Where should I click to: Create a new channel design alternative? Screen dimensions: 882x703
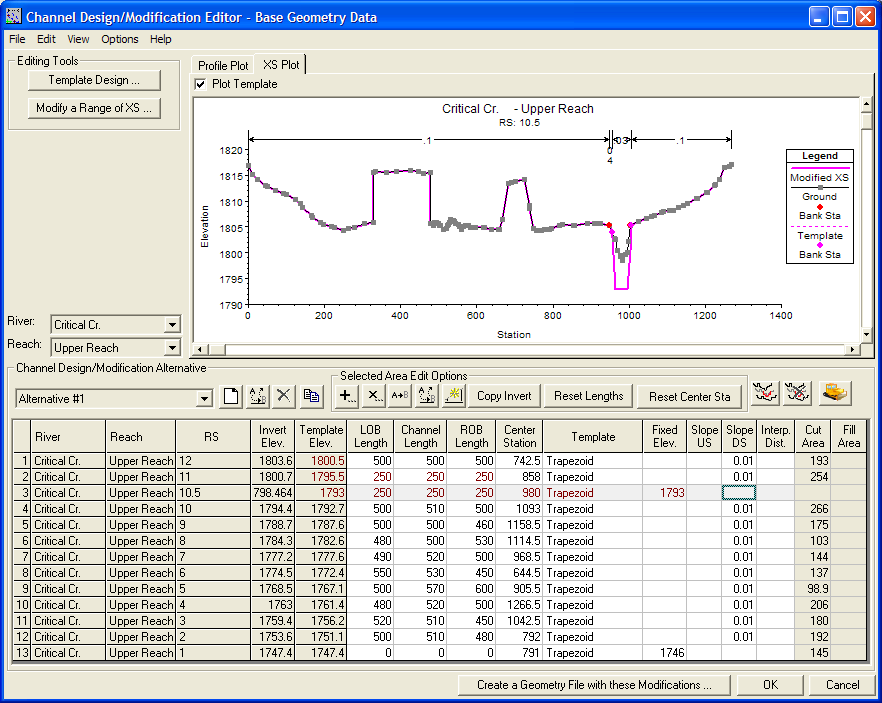231,396
